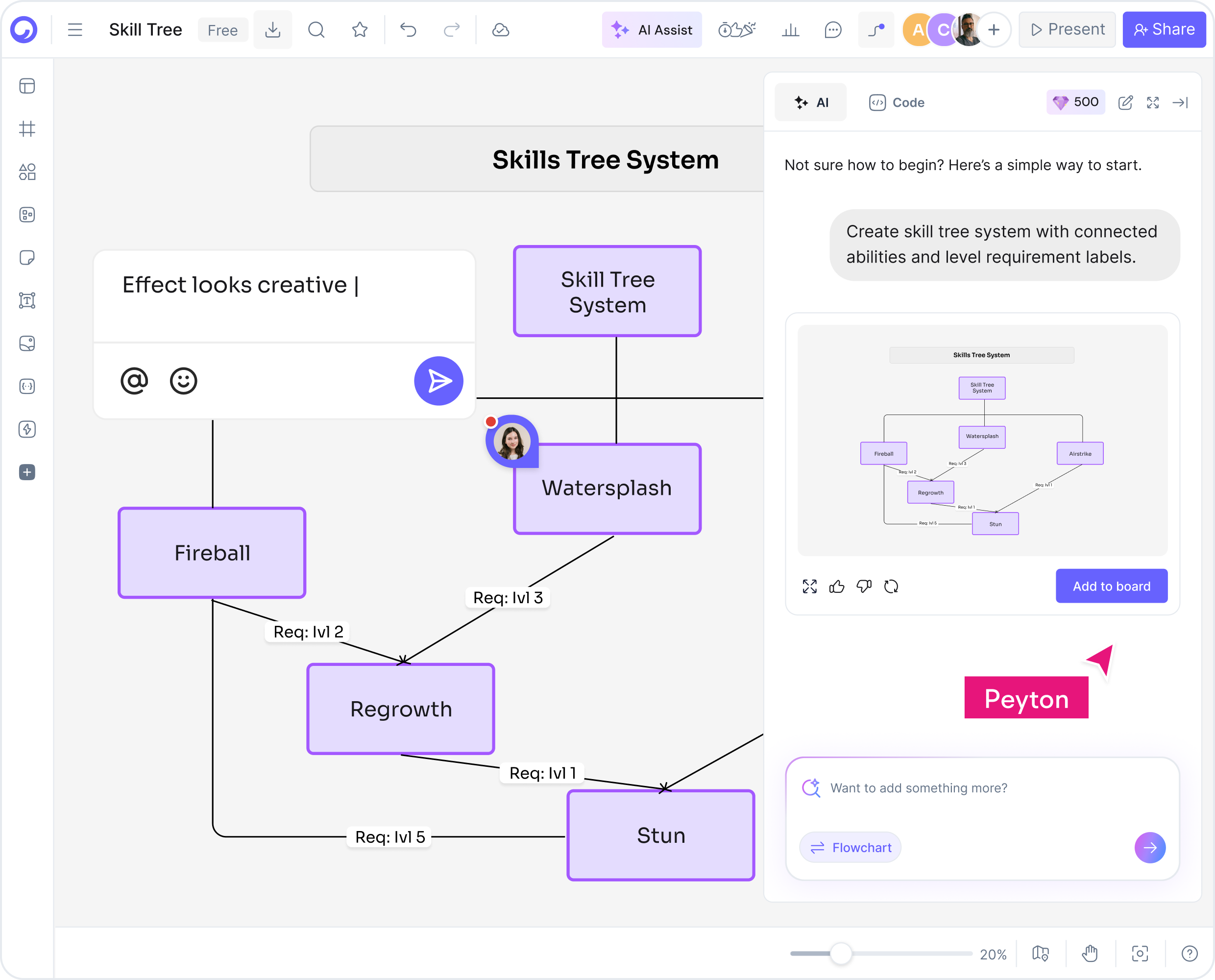The image size is (1215, 980).
Task: Start a new AI chat with edit icon
Action: [x=1125, y=103]
